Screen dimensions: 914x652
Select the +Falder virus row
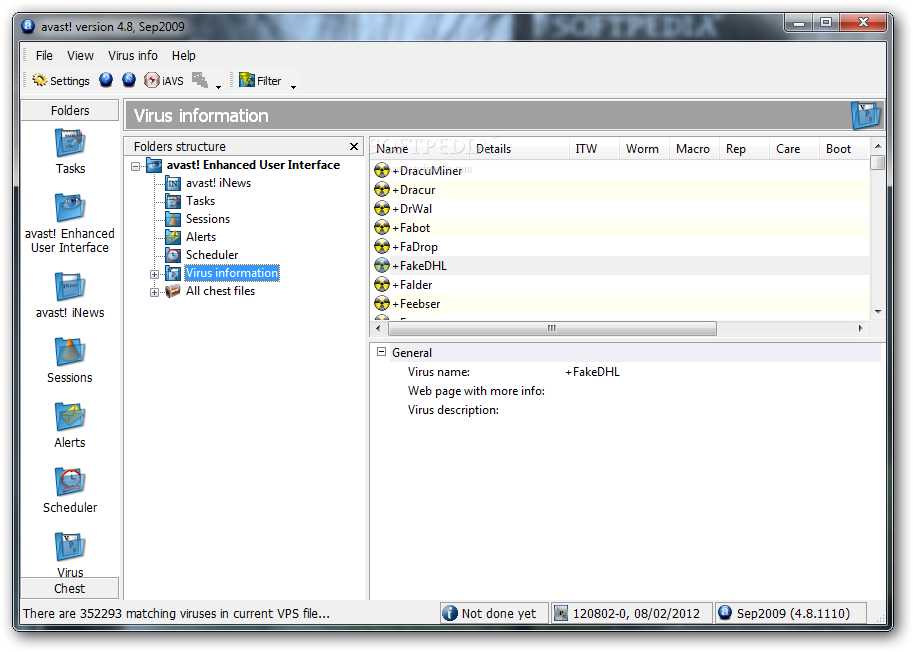tap(620, 285)
